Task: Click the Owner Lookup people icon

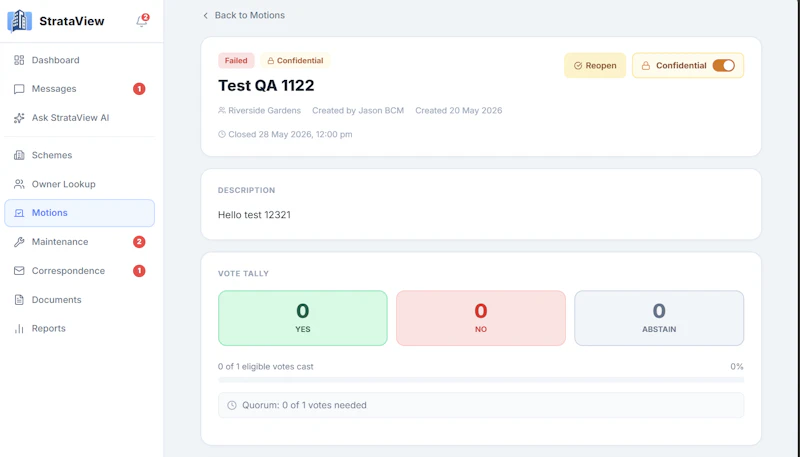Action: (19, 184)
